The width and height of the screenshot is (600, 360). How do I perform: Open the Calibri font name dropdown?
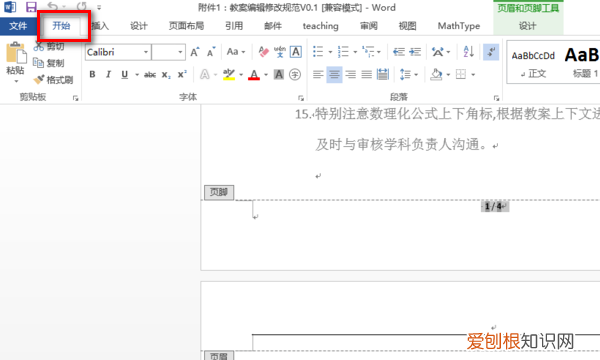pos(146,52)
